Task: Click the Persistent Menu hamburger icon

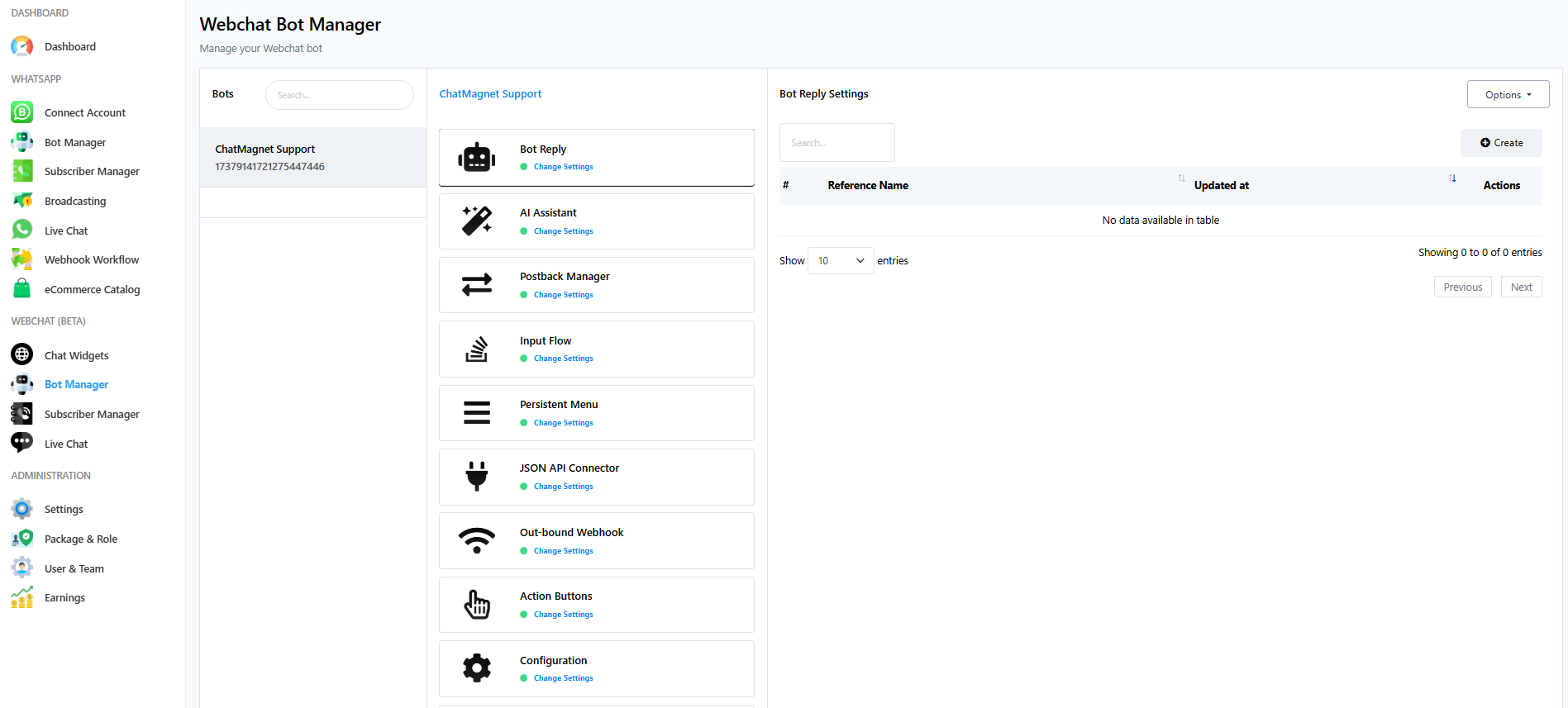Action: tap(477, 412)
